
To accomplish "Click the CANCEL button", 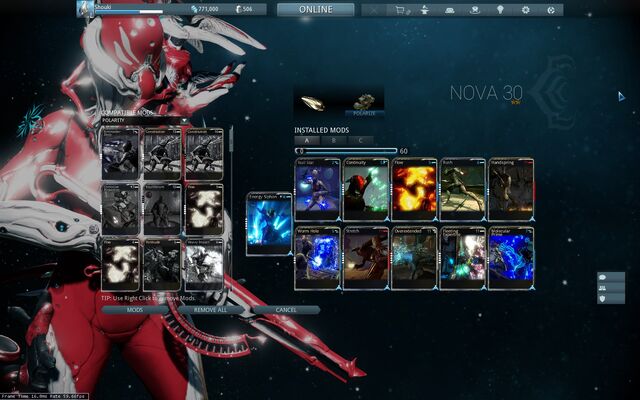I will click(x=286, y=310).
